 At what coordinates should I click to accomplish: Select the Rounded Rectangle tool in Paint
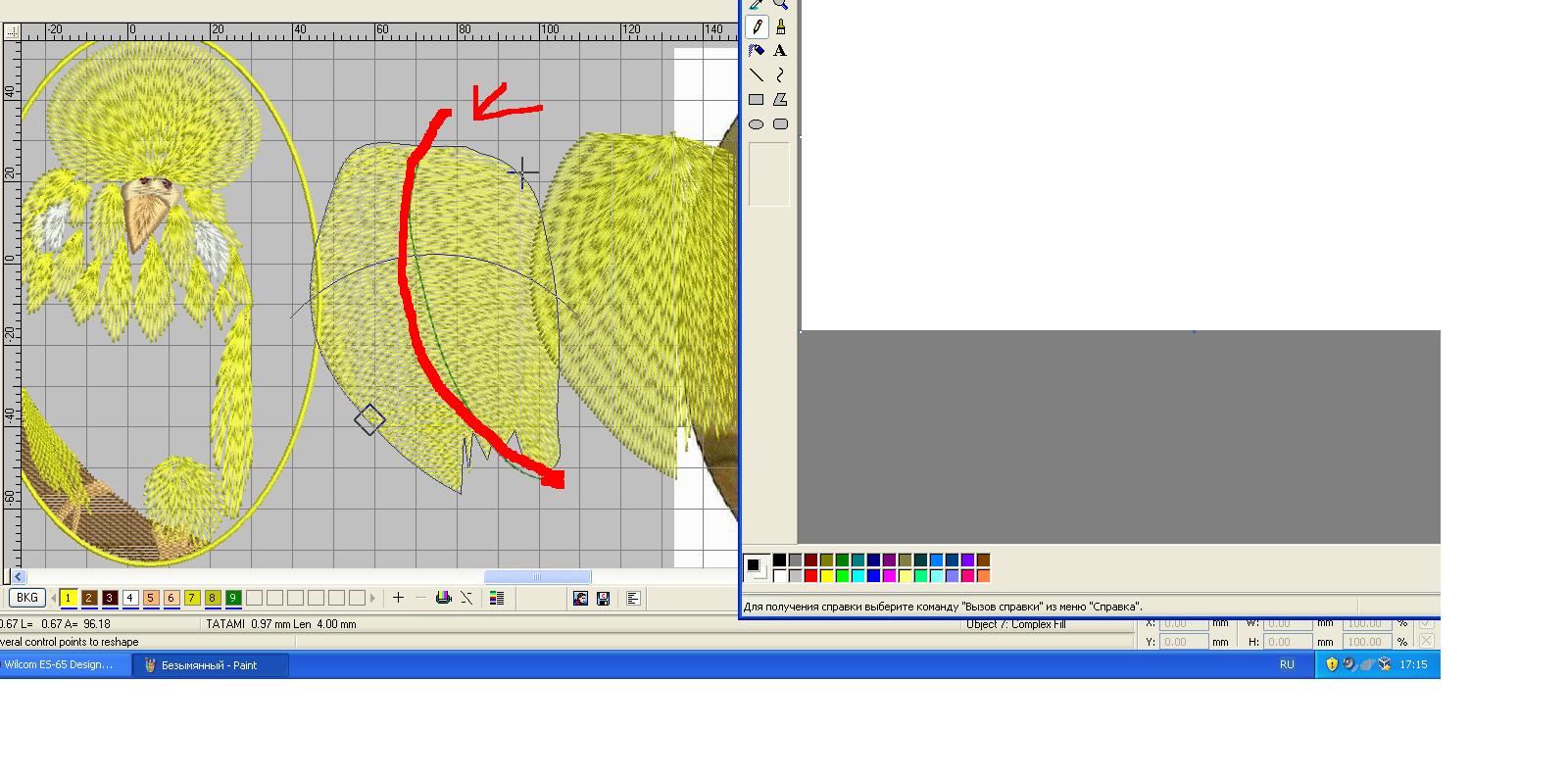pos(780,124)
